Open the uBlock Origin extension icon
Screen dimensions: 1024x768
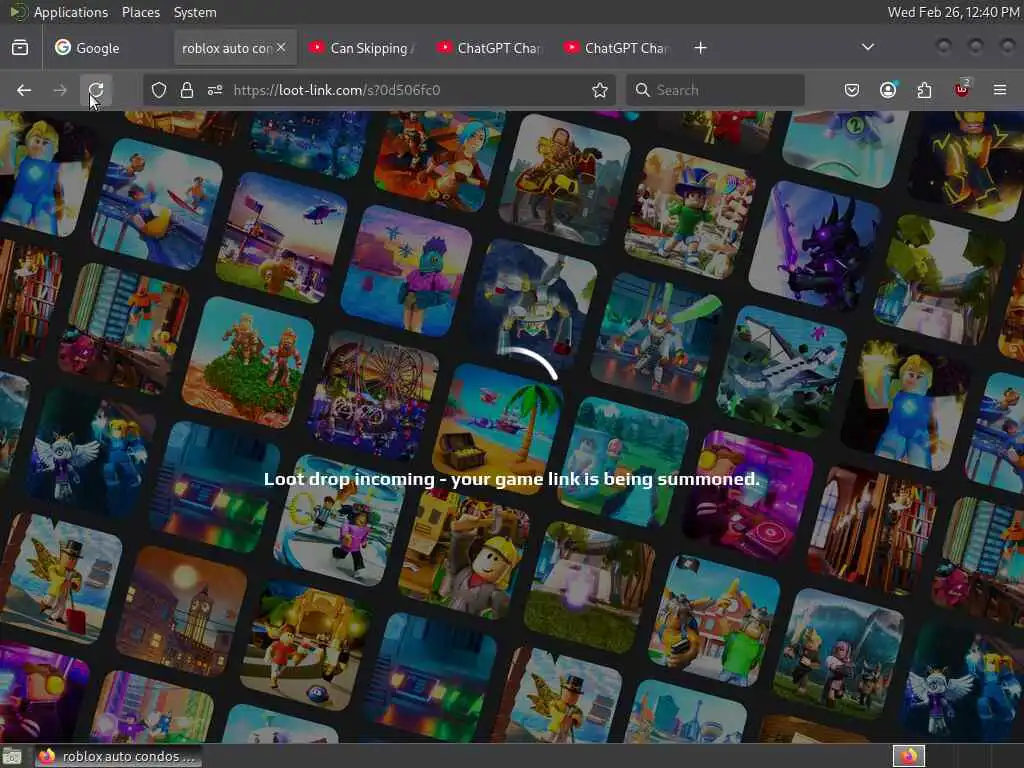(x=962, y=89)
